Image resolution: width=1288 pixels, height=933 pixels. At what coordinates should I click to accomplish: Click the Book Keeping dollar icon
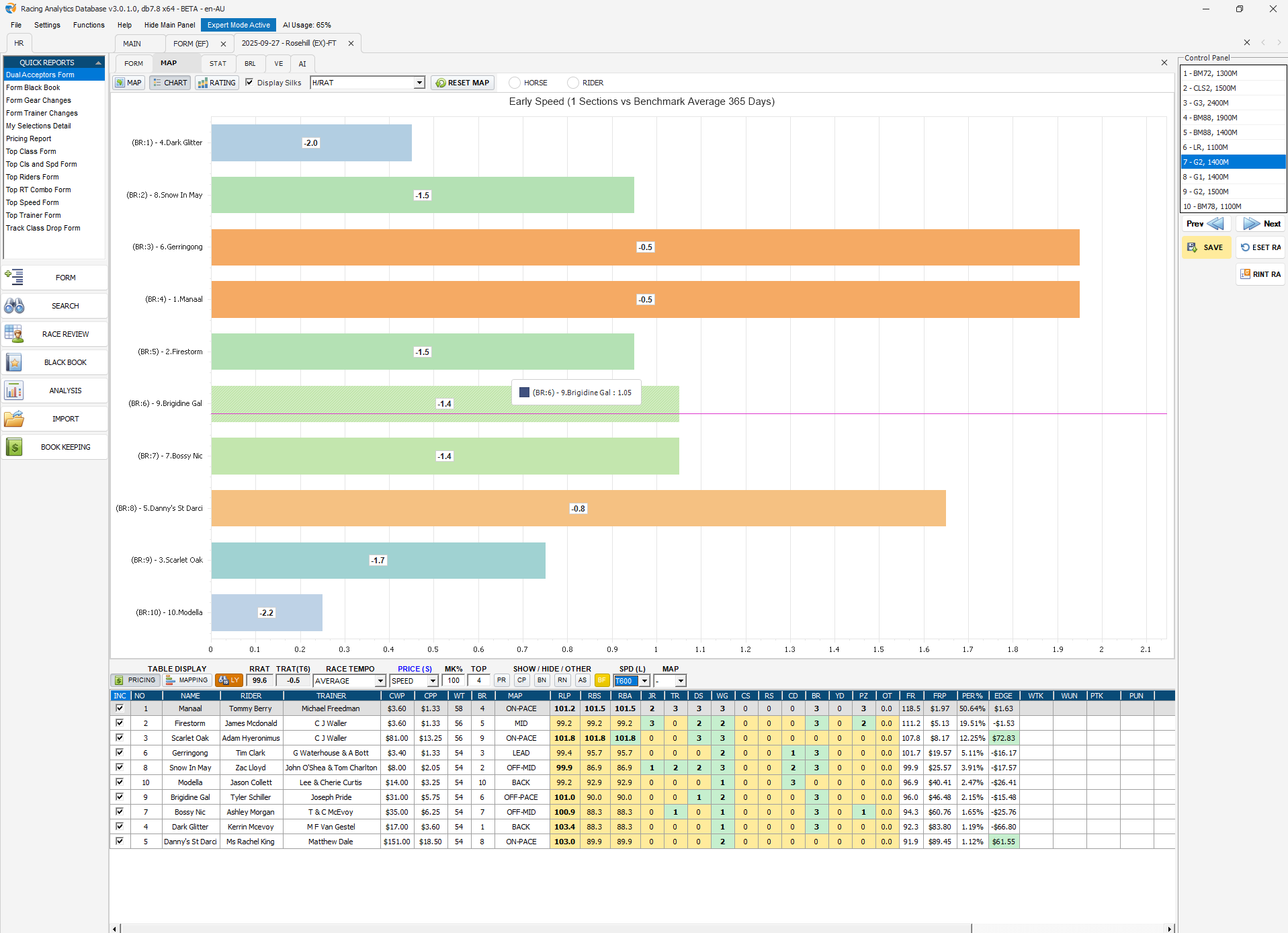click(14, 447)
